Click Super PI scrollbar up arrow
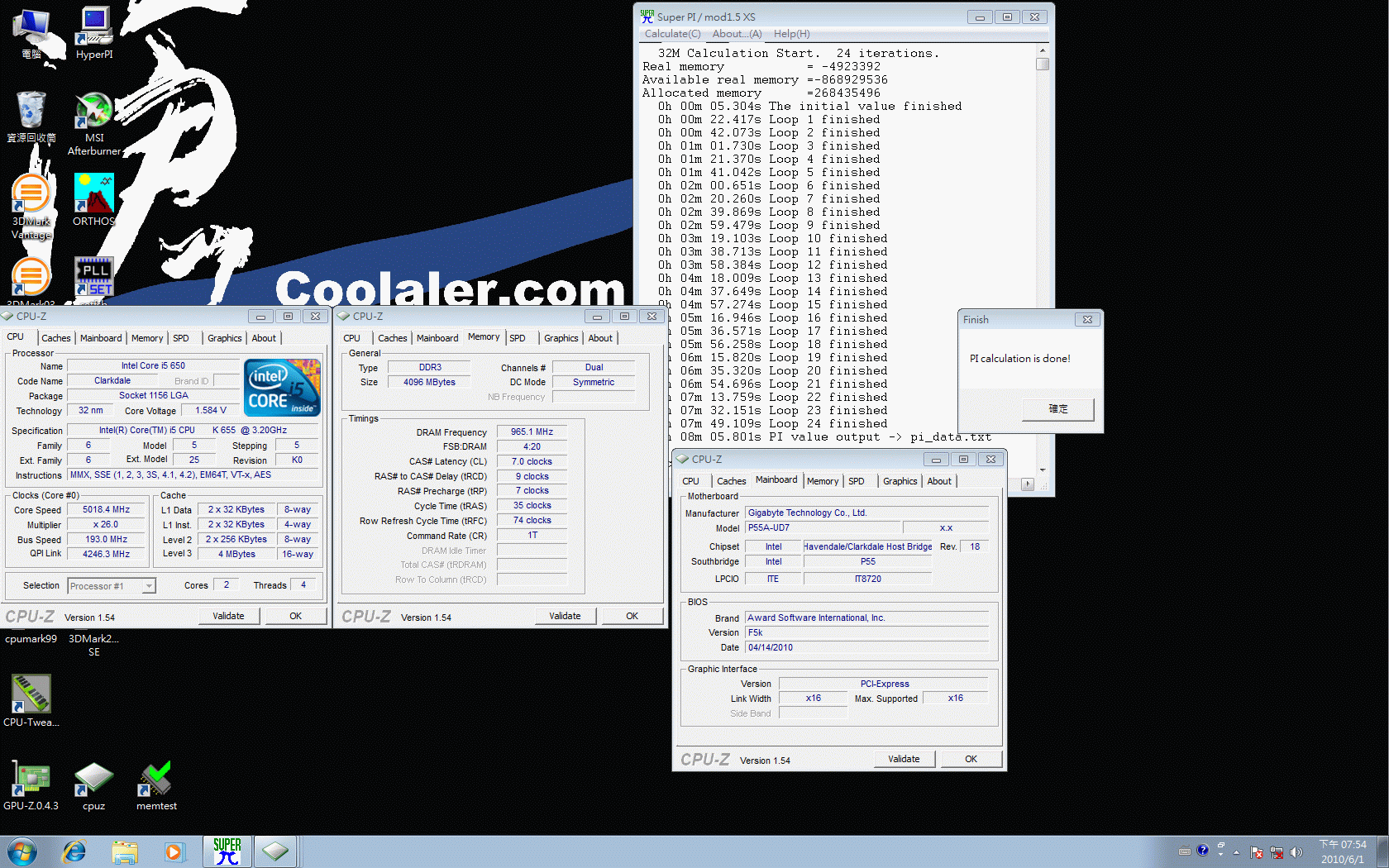The image size is (1389, 868). click(x=1043, y=50)
